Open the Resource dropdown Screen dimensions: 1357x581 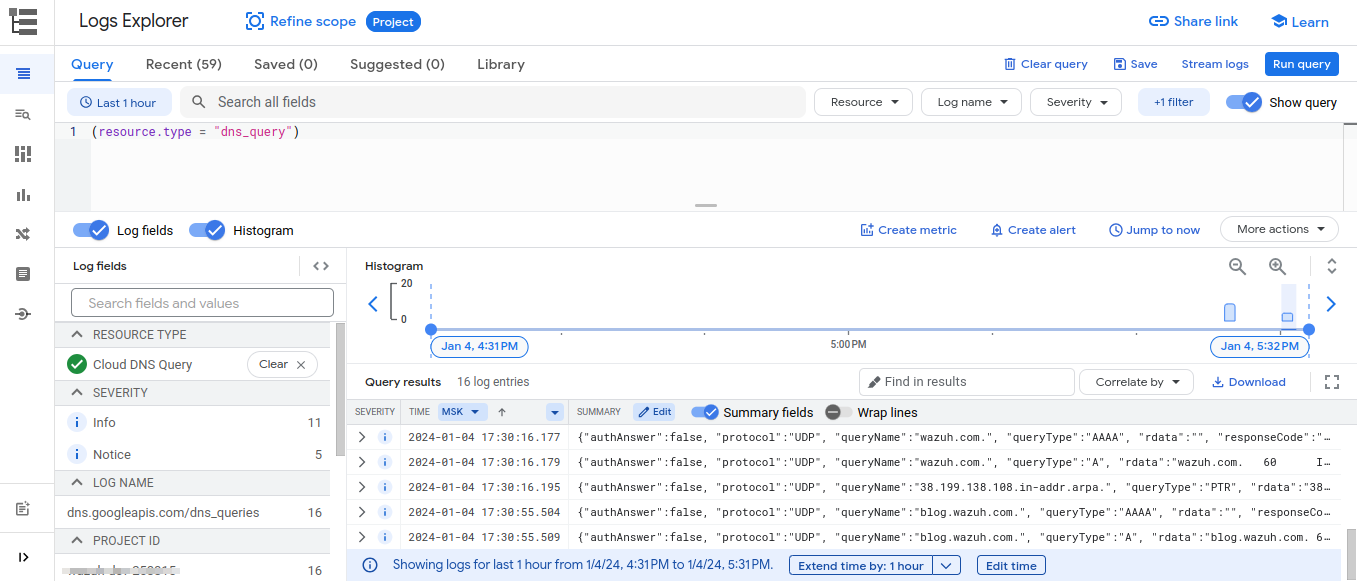tap(862, 101)
